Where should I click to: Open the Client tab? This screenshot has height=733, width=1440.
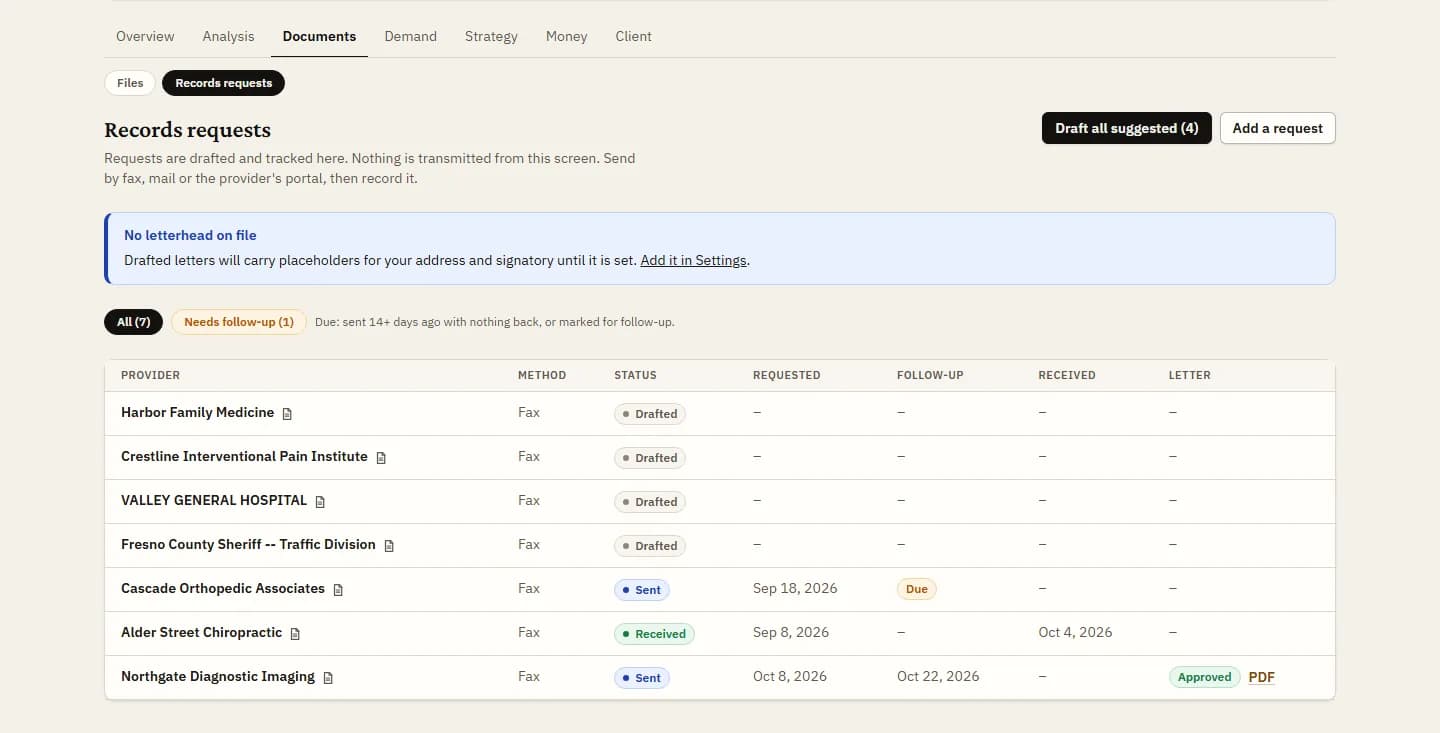pos(633,36)
